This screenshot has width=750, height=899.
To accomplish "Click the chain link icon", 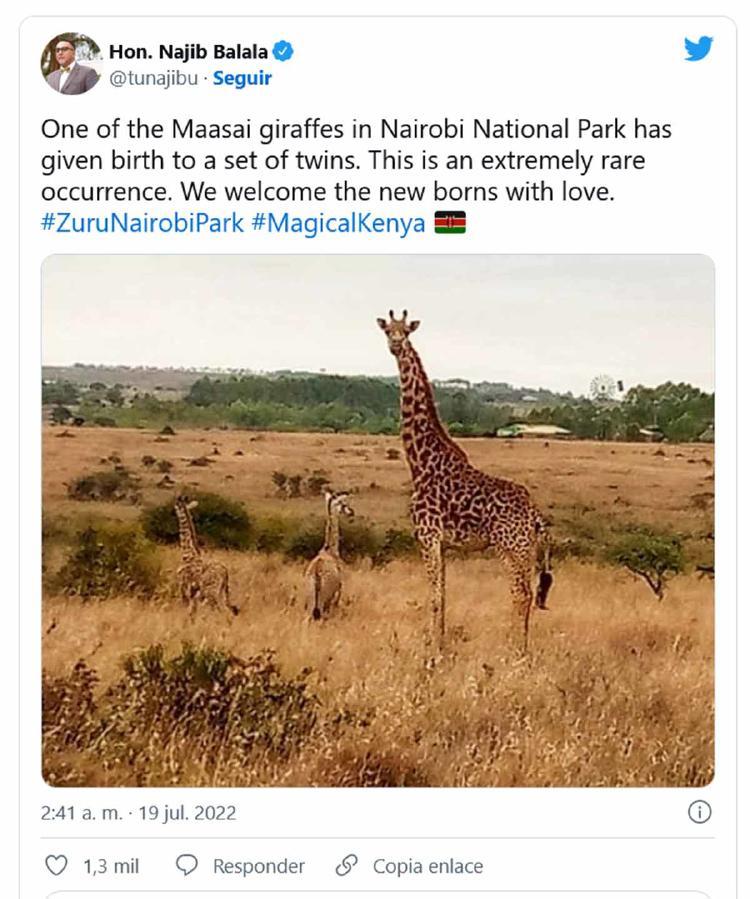I will [347, 866].
